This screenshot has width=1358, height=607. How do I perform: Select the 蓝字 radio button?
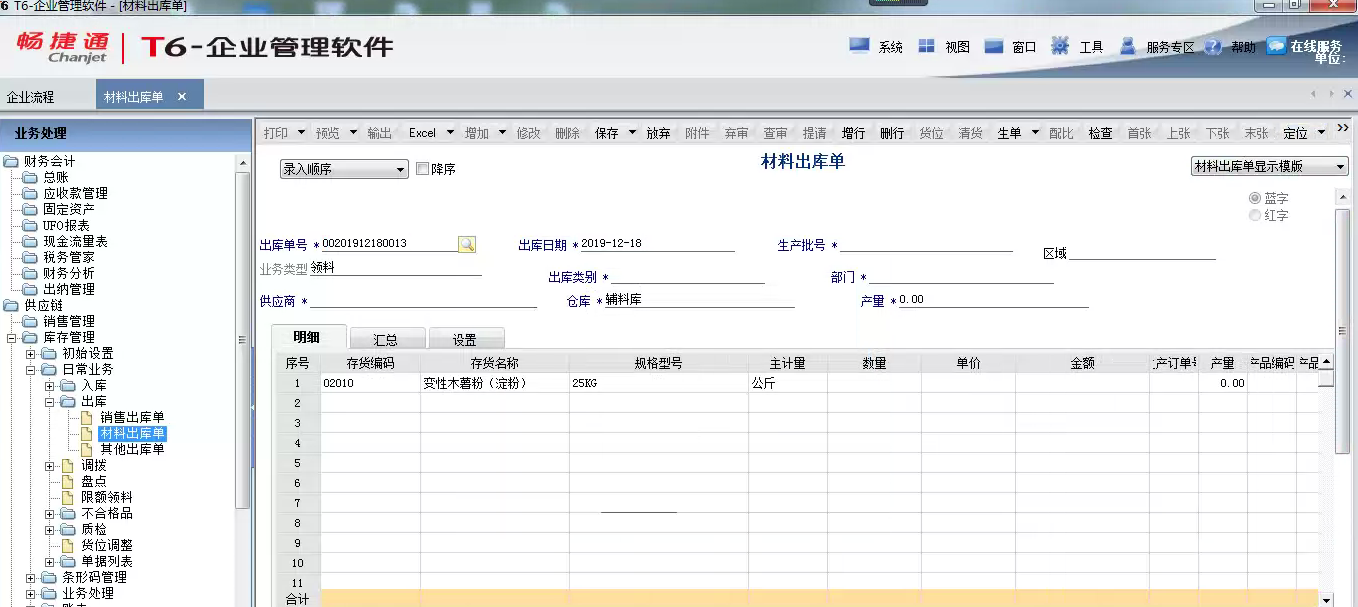1255,198
